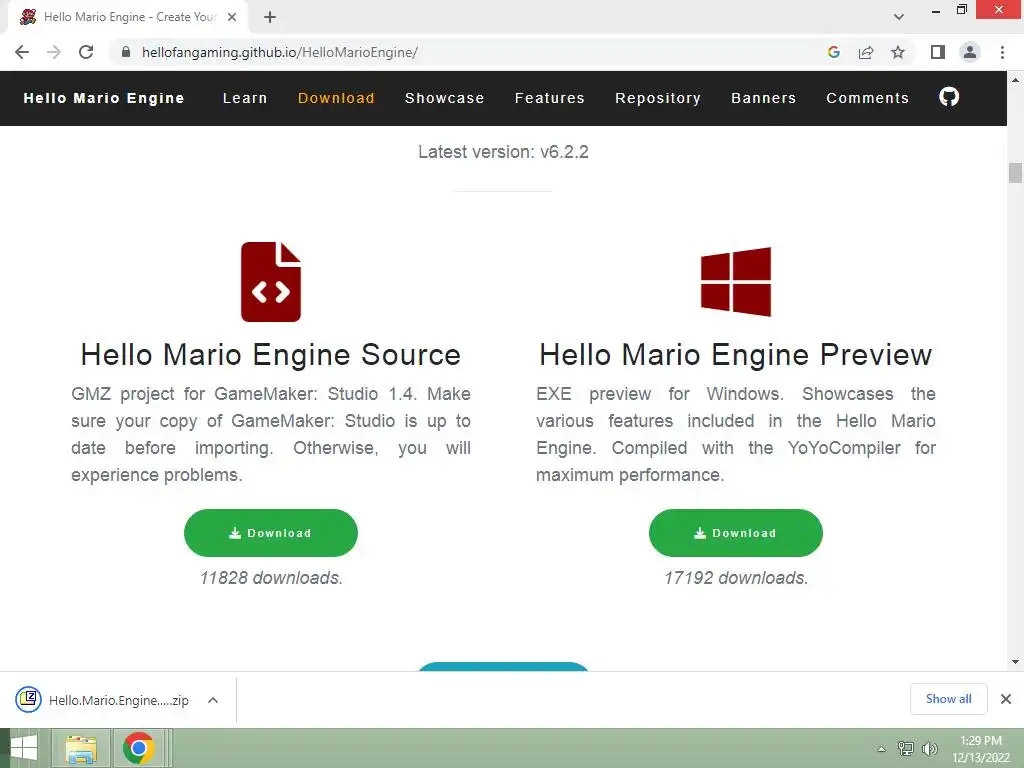The height and width of the screenshot is (768, 1024).
Task: Open Chrome three-dot menu
Action: coord(1002,52)
